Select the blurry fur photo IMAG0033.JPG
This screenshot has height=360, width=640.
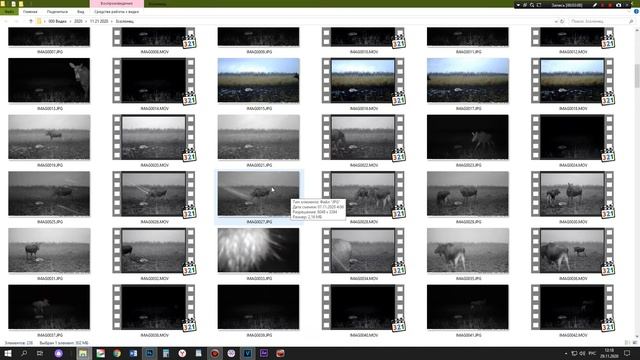[258, 250]
